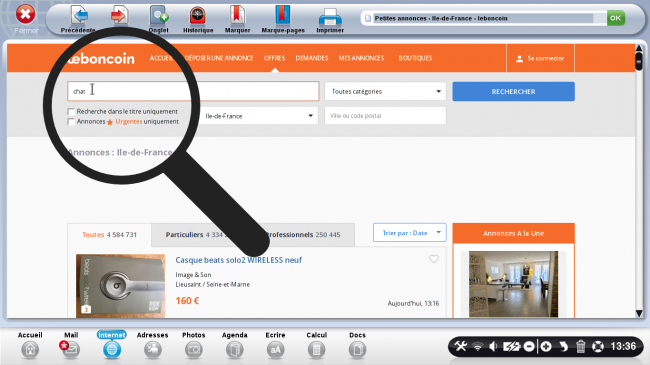Launch the Calcul calculator icon
The image size is (650, 365).
click(316, 350)
